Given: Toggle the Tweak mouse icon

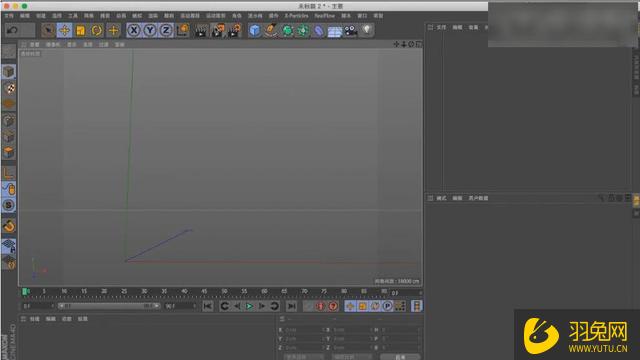Looking at the screenshot, I should (x=9, y=189).
